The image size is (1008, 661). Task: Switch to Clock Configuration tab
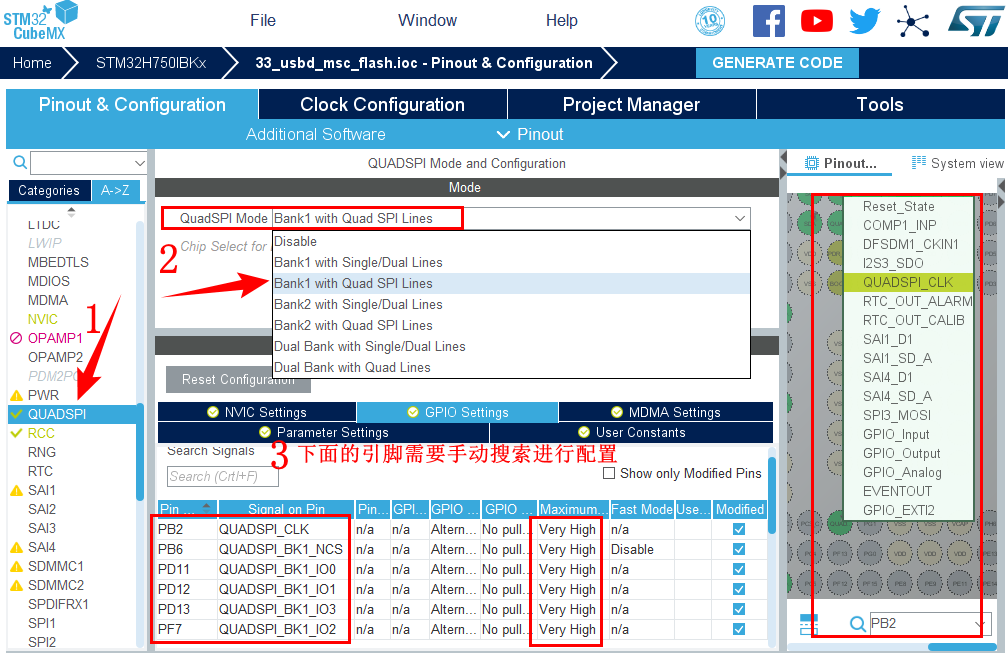pos(382,105)
